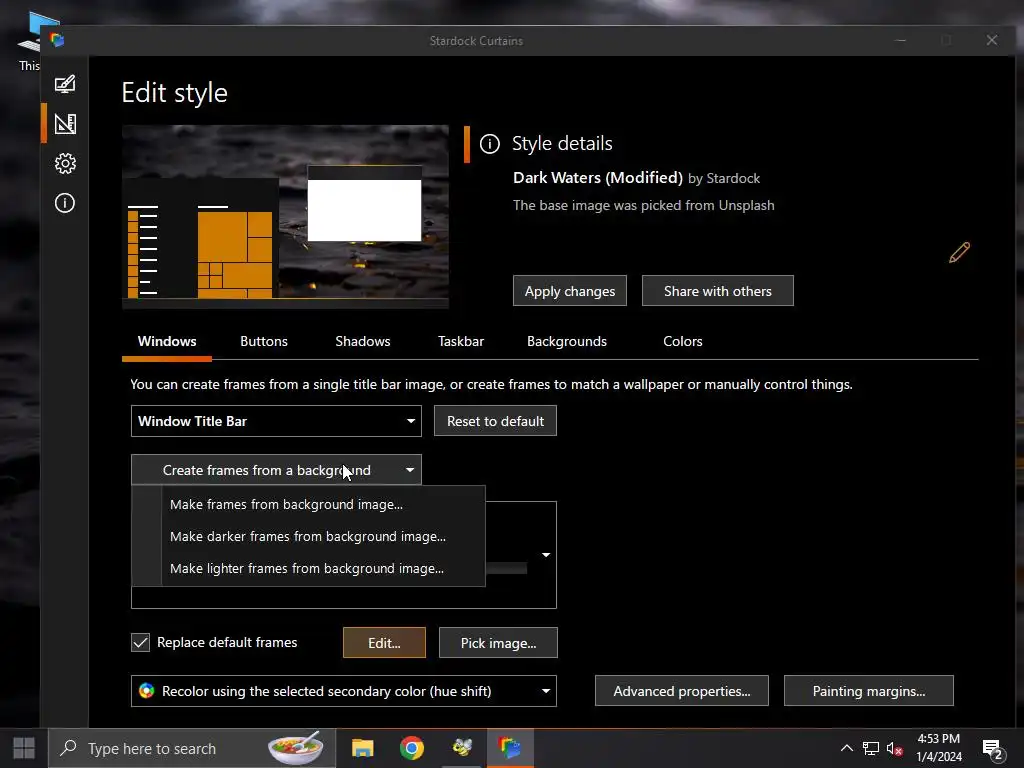The image size is (1024, 768).
Task: Open Settings gear in Curtains sidebar
Action: pos(65,163)
